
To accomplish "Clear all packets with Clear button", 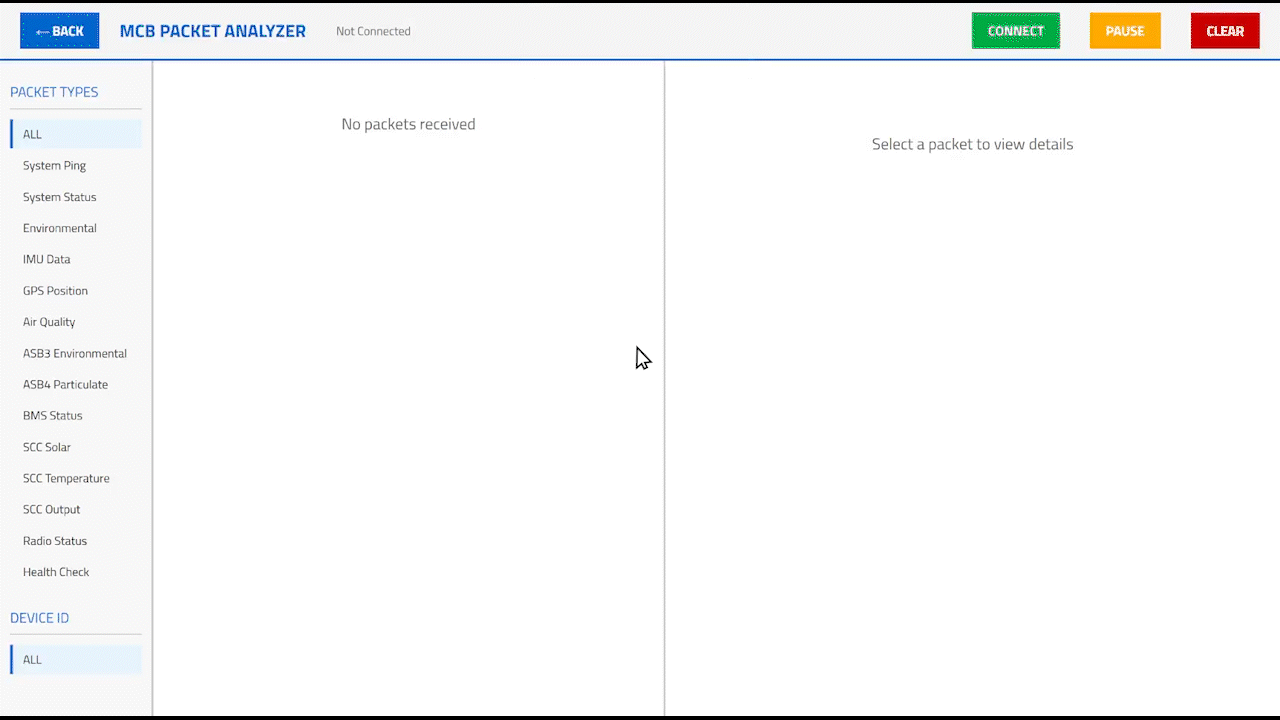I will 1224,31.
